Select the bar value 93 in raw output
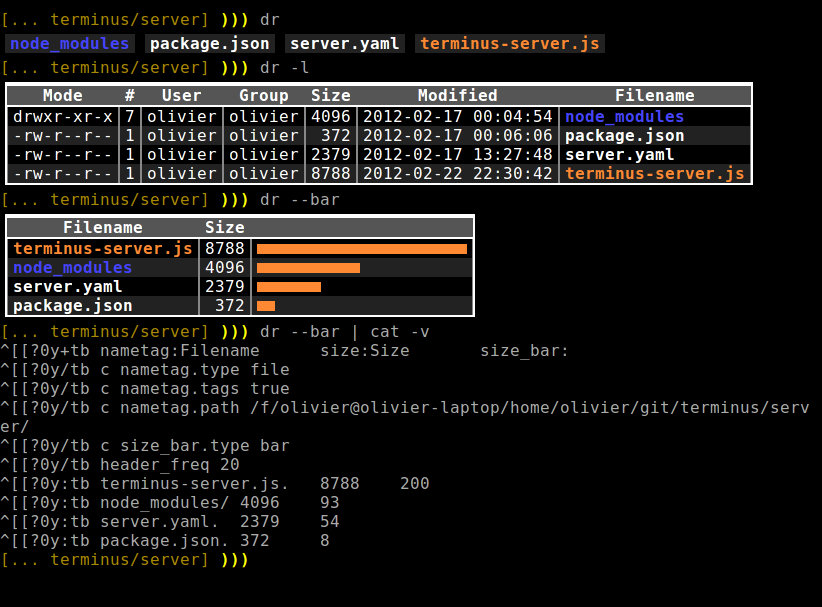This screenshot has width=822, height=607. coord(330,502)
